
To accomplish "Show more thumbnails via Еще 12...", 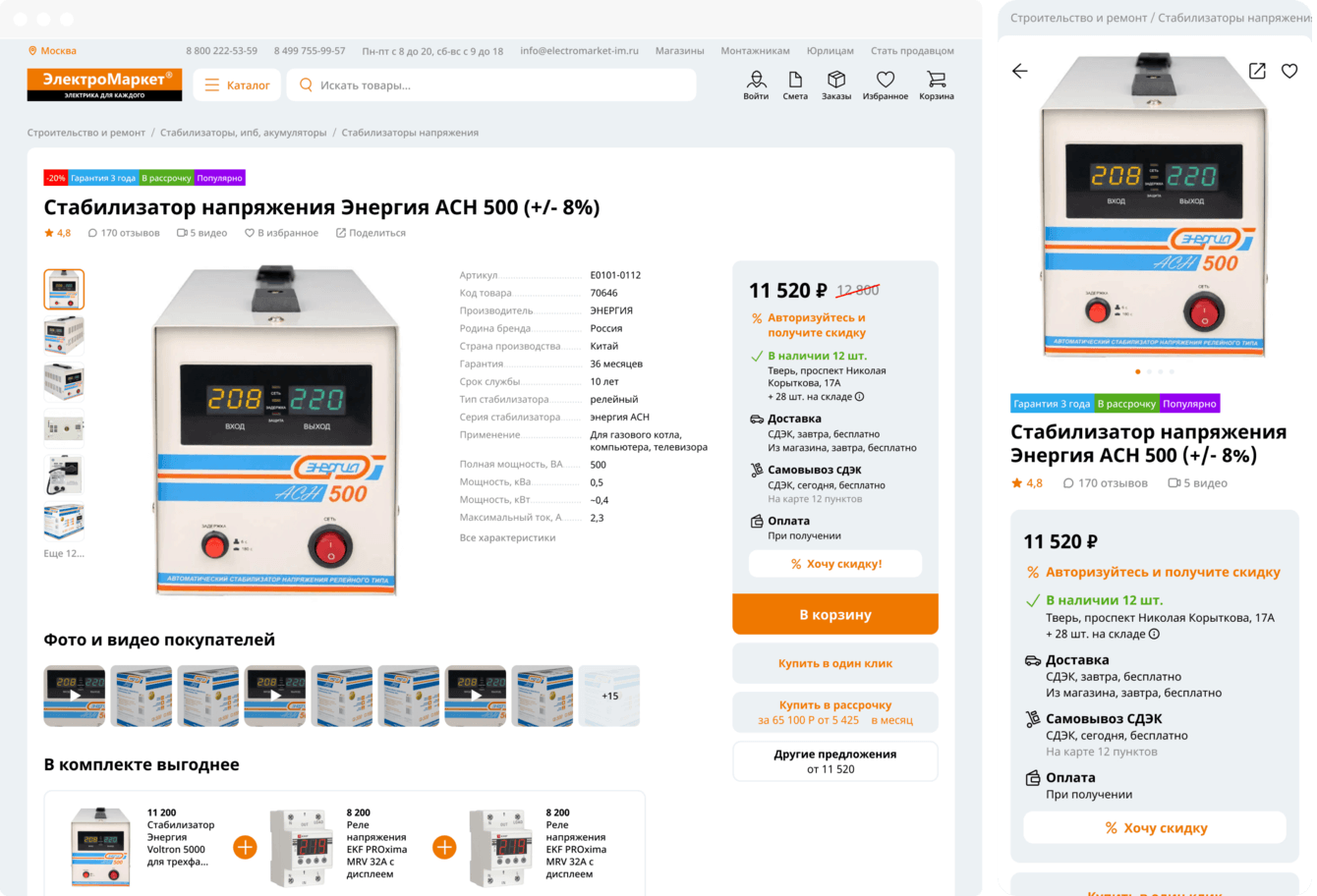I will pos(64,553).
